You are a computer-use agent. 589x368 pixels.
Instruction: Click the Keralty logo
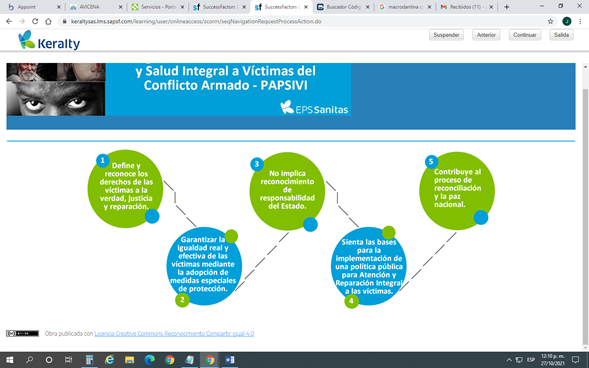tap(49, 40)
